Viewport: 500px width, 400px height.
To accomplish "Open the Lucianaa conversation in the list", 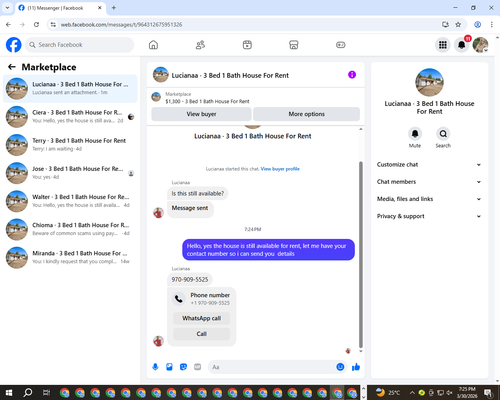I will tap(70, 89).
